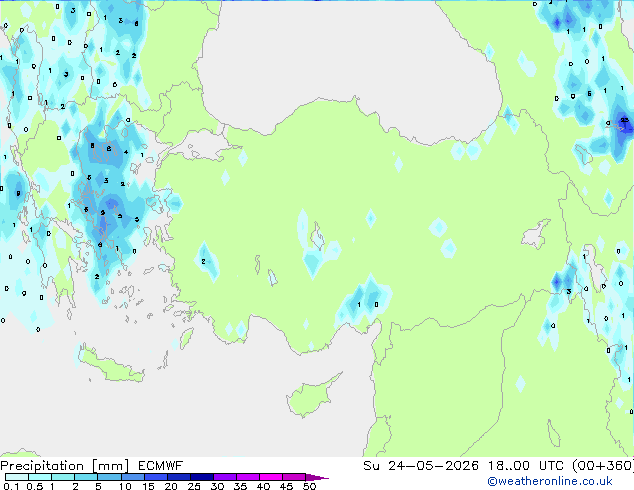This screenshot has height=490, width=634.
Task: Select the 45–50 mm legend color box
Action: coord(294,477)
